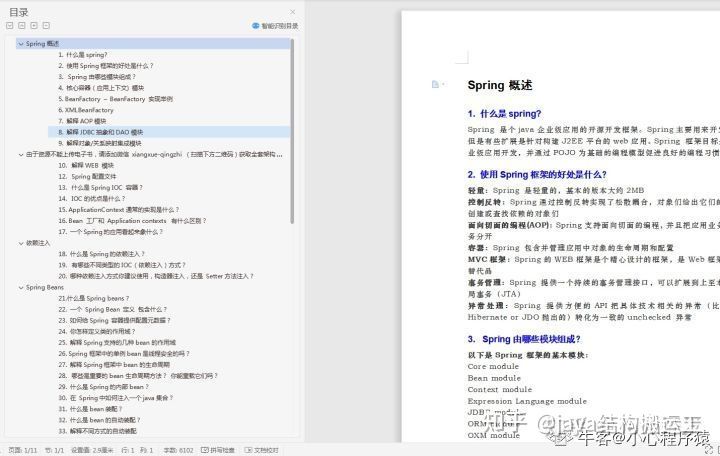Click the Core module line in document
The width and height of the screenshot is (720, 456).
[493, 366]
